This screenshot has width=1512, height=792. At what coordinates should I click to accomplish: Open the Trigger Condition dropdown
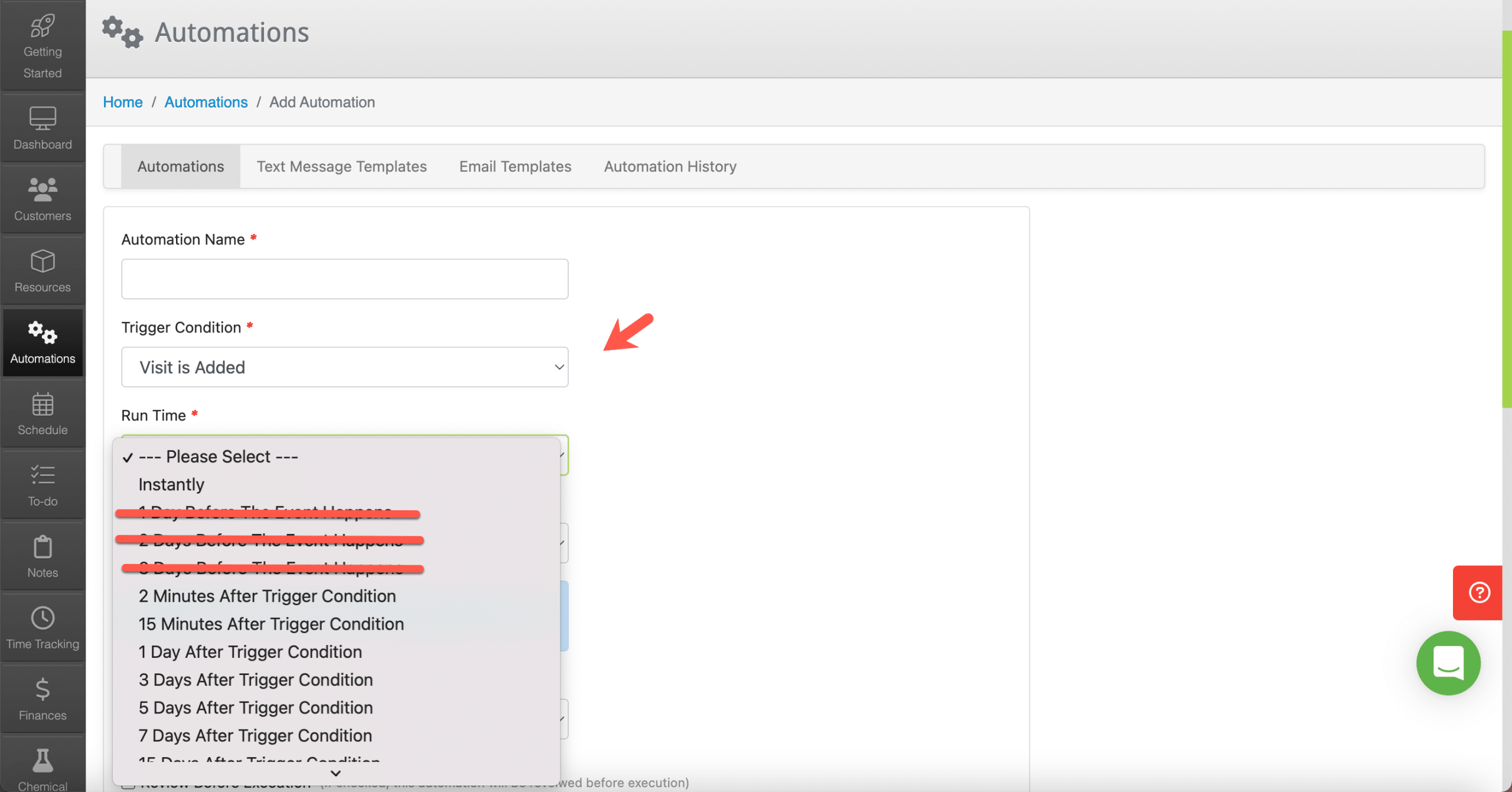pyautogui.click(x=344, y=367)
